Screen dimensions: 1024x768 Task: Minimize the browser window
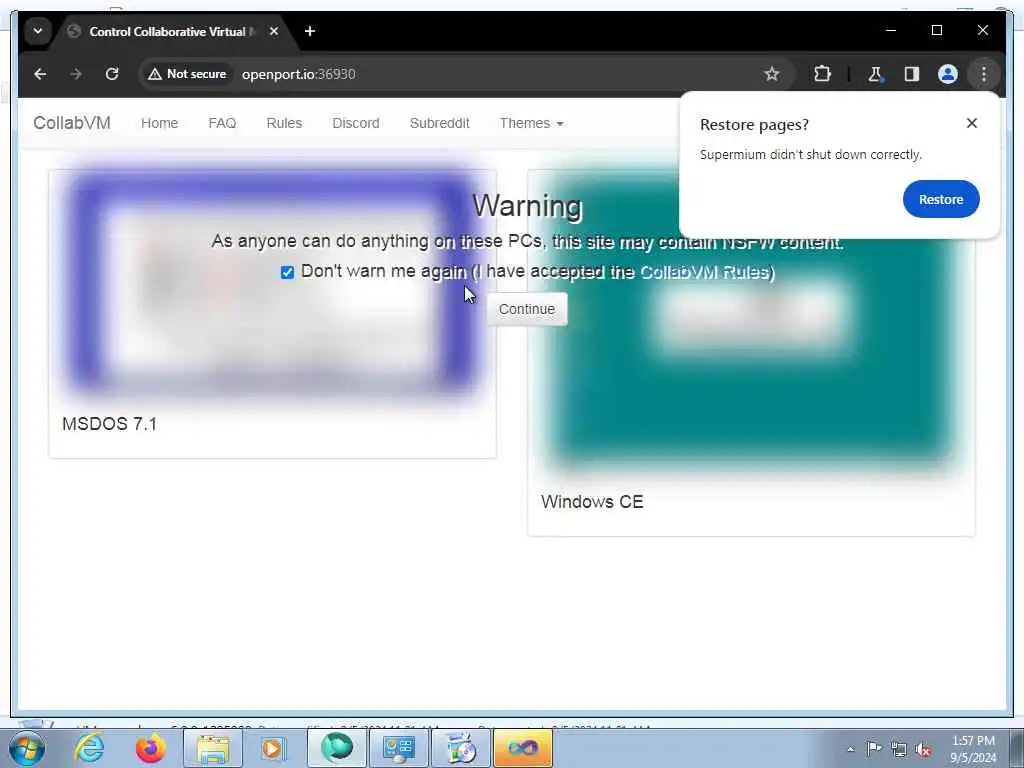(x=891, y=30)
